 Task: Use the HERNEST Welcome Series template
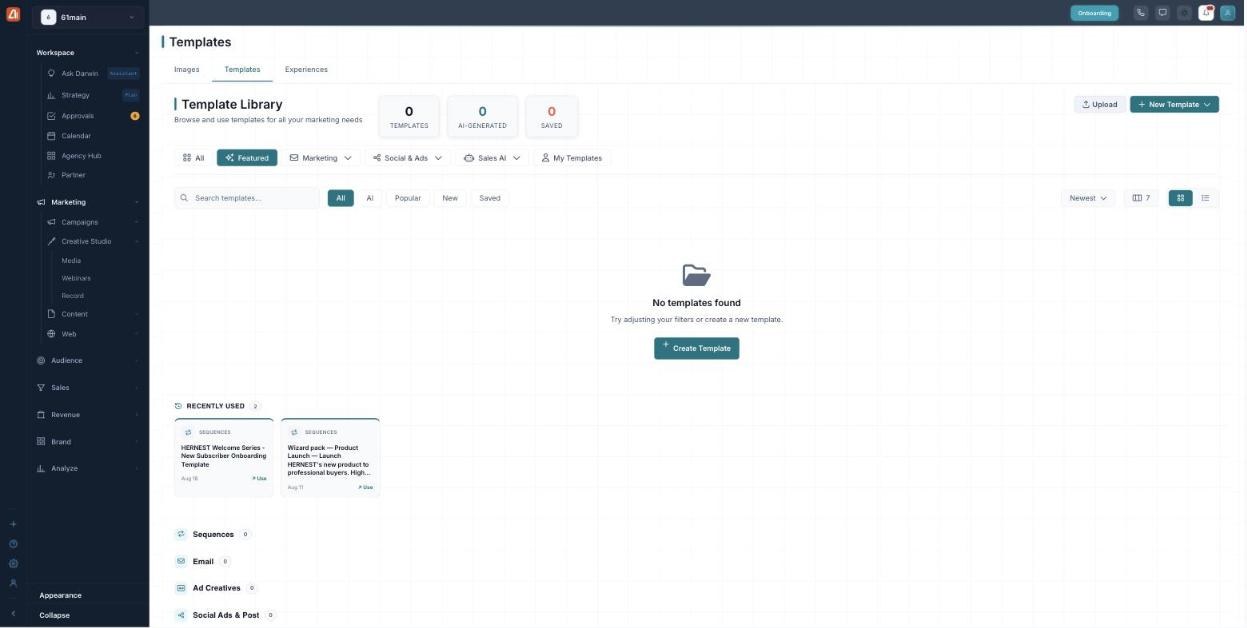click(x=259, y=479)
